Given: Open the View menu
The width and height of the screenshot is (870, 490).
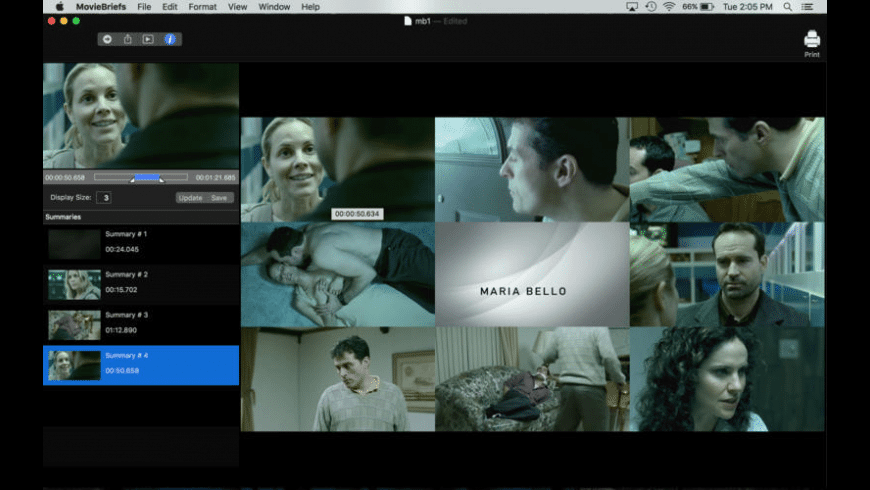Looking at the screenshot, I should [x=237, y=7].
